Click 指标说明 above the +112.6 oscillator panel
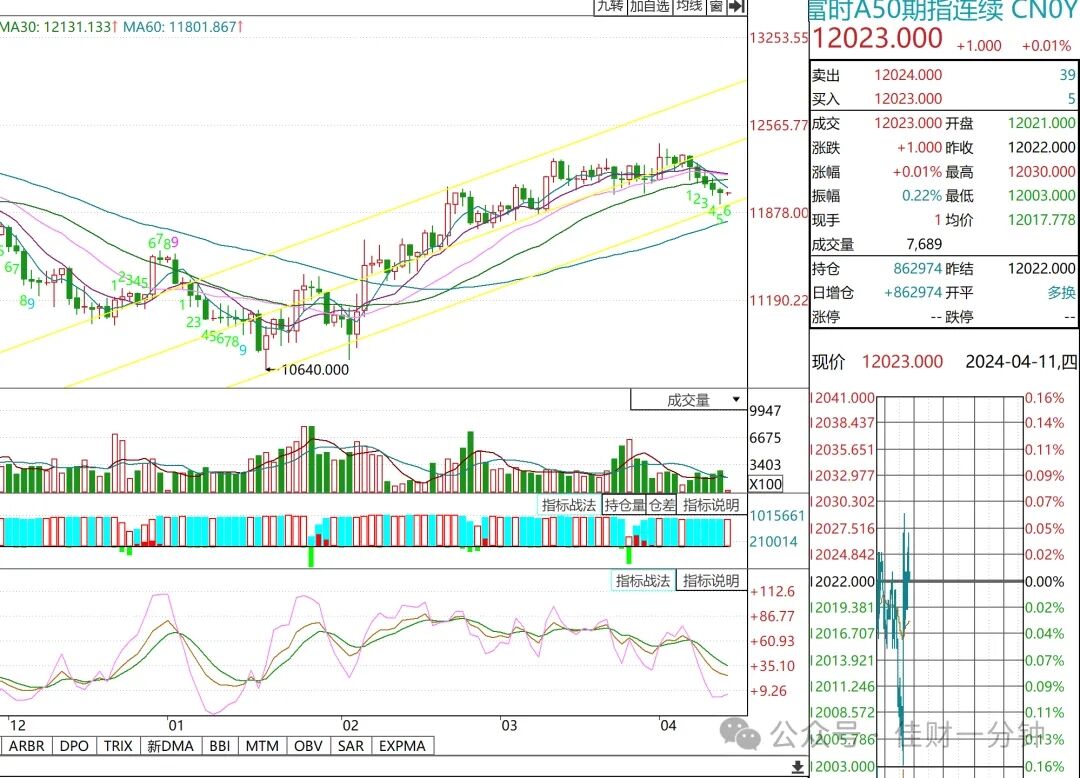Image resolution: width=1080 pixels, height=778 pixels. click(711, 580)
